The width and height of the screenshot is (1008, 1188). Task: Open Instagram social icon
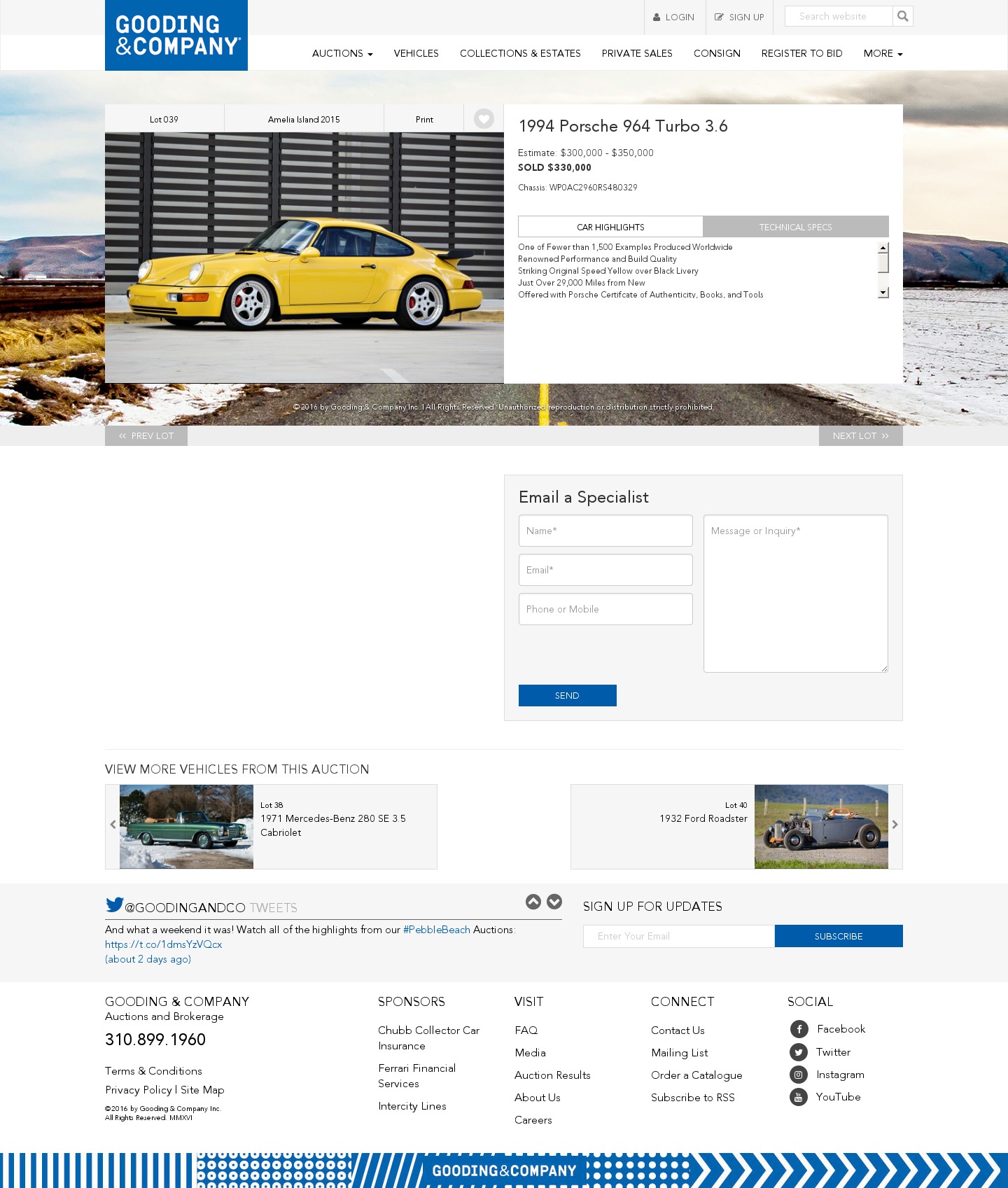(x=799, y=1075)
